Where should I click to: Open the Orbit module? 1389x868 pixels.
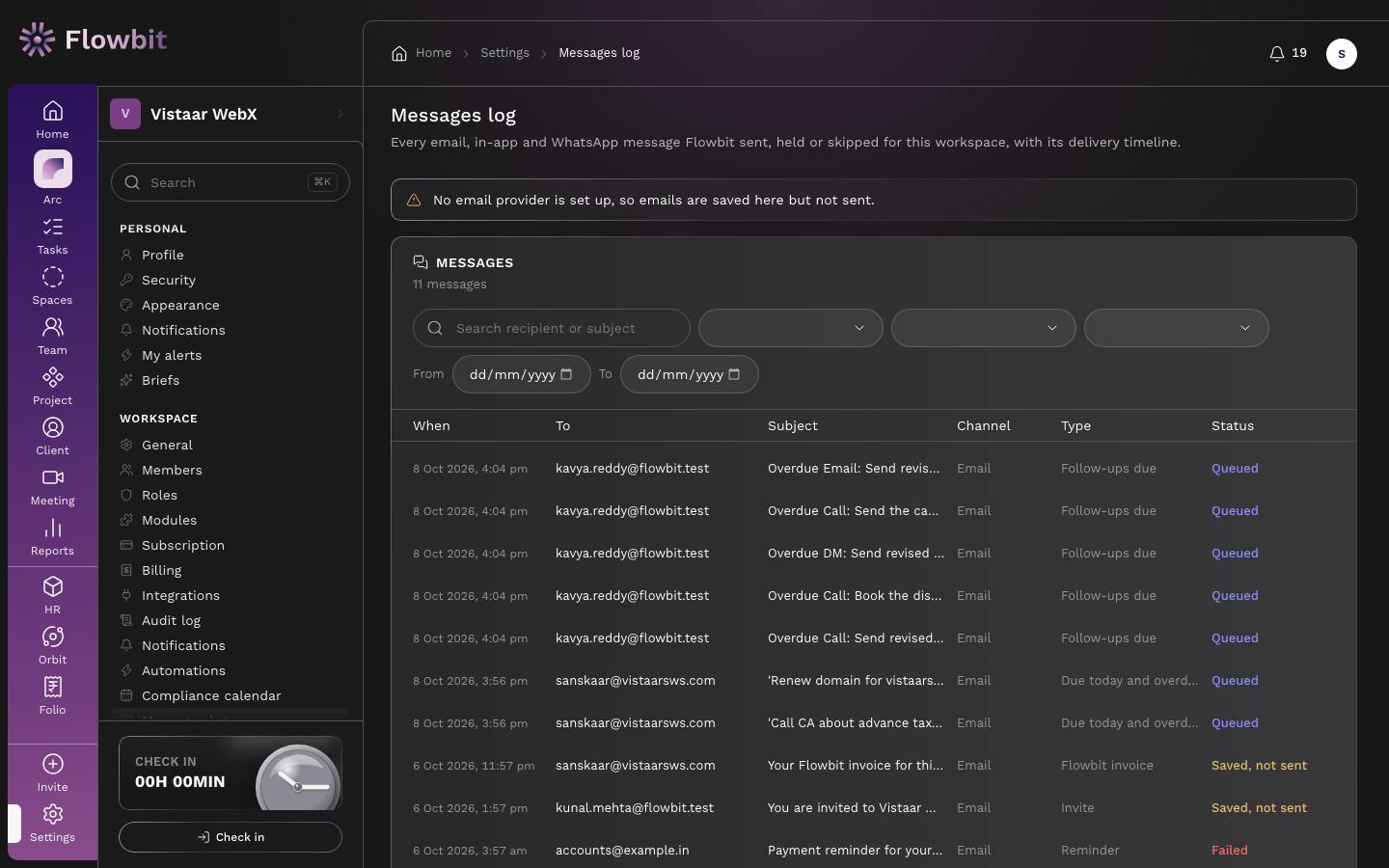52,646
